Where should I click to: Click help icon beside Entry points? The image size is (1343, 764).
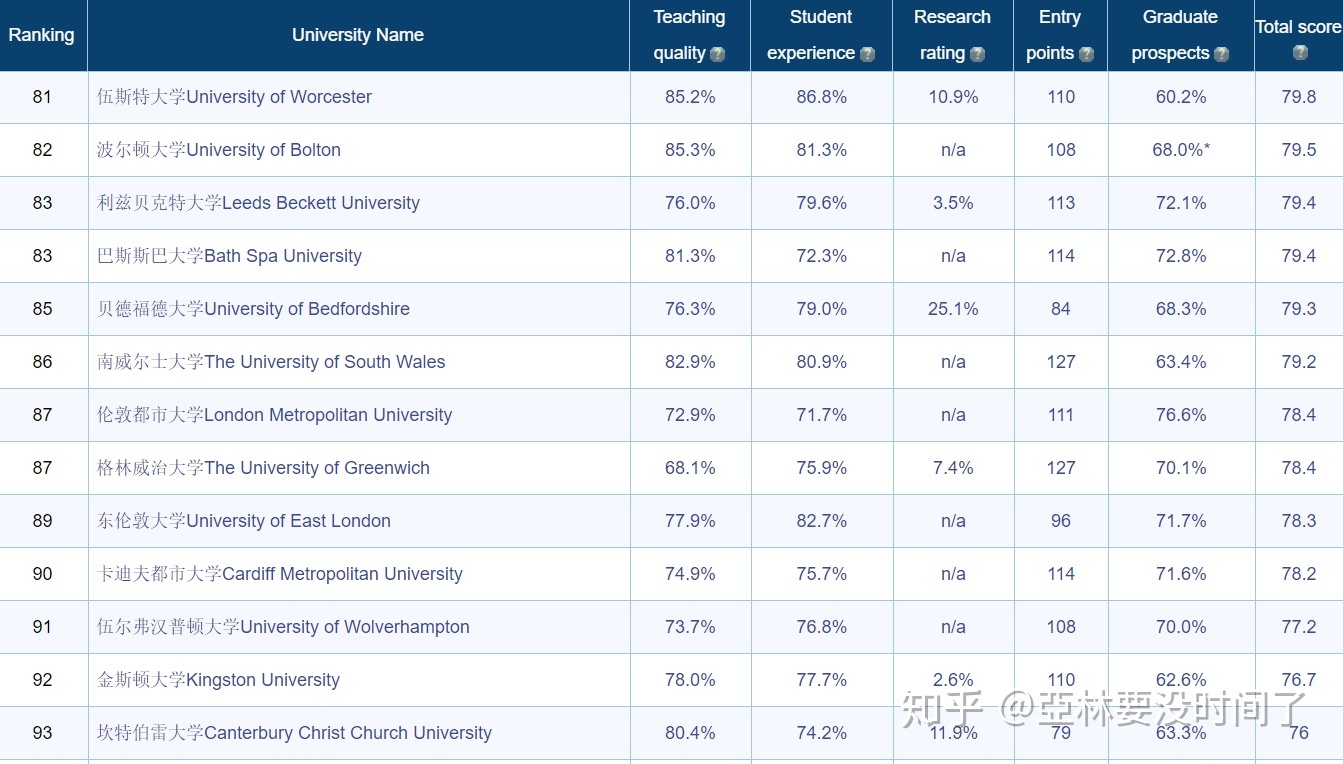[1086, 54]
